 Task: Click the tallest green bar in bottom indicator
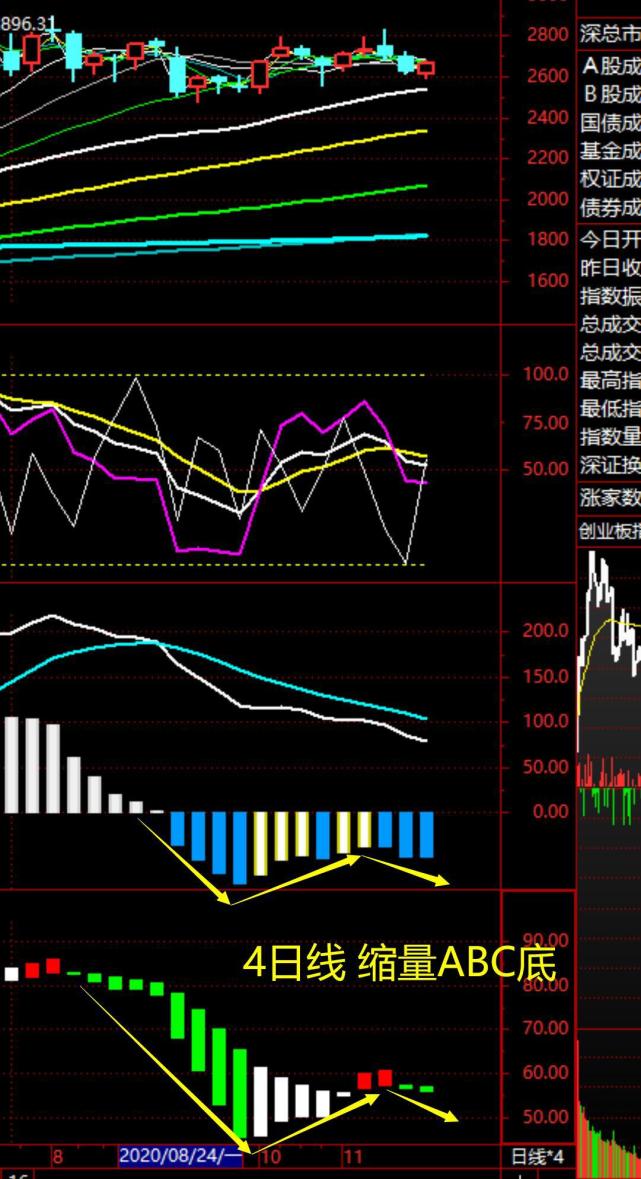[x=240, y=1092]
